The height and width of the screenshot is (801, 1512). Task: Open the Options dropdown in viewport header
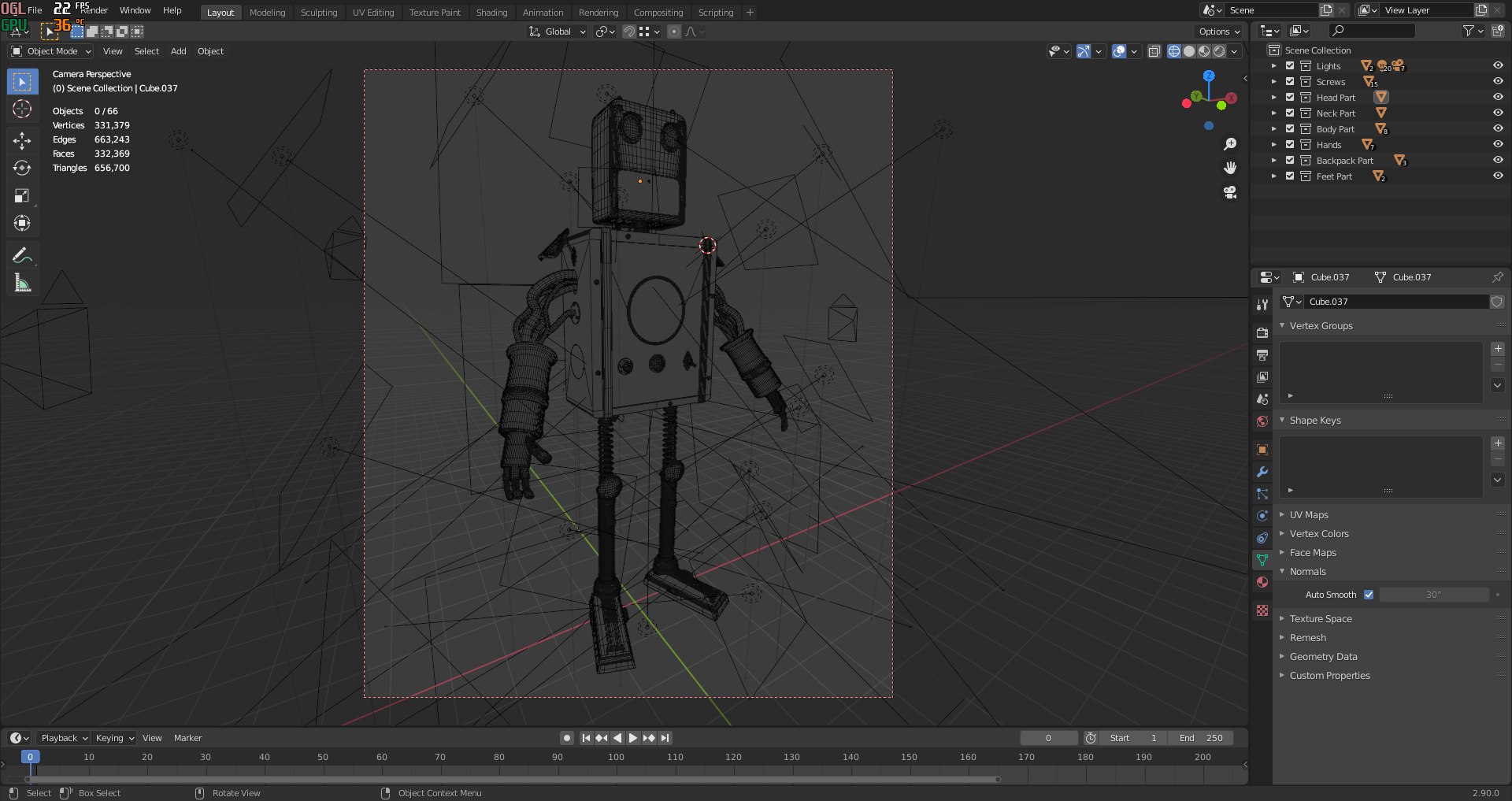click(x=1219, y=32)
